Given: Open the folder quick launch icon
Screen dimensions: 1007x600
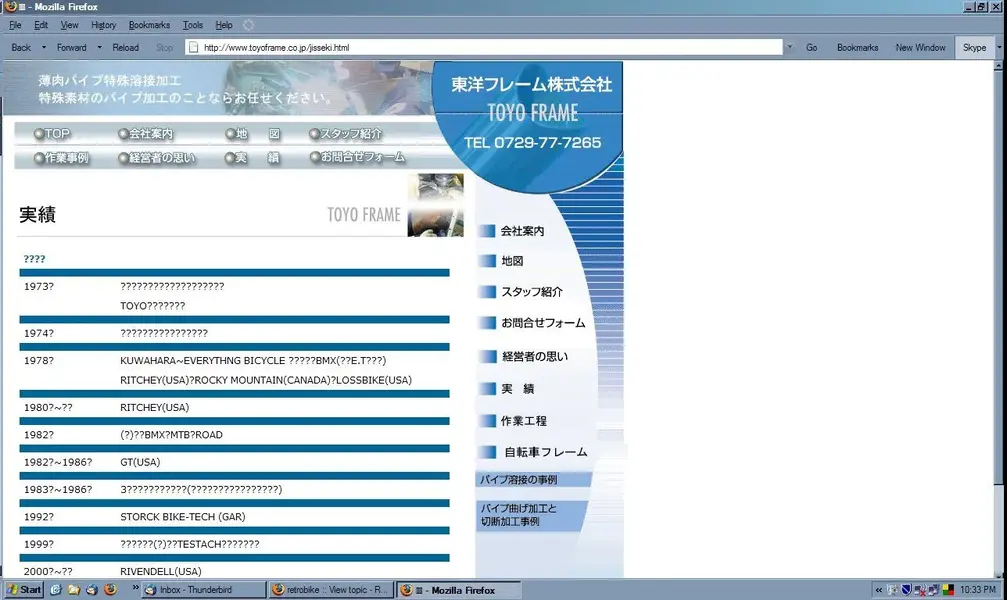Looking at the screenshot, I should 74,589.
